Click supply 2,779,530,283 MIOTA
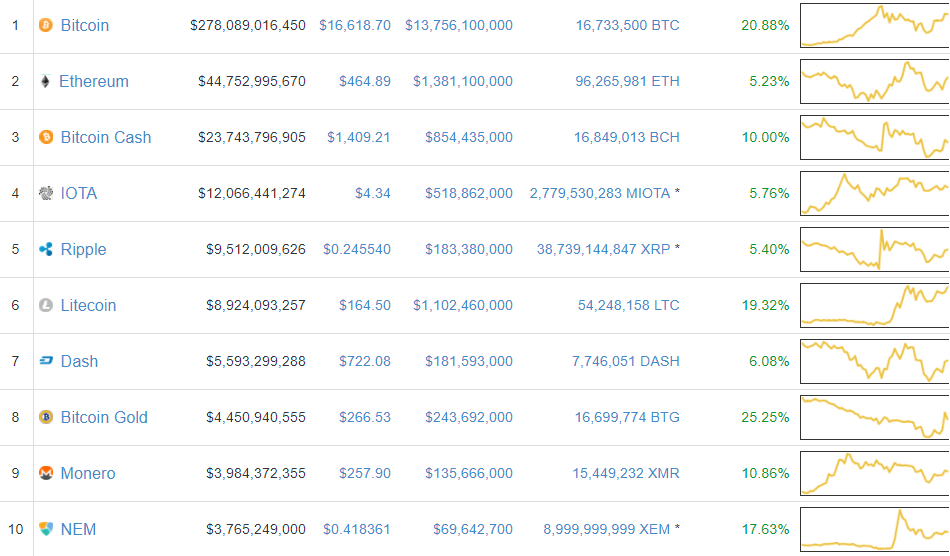Viewport: 950px width, 556px height. (600, 193)
